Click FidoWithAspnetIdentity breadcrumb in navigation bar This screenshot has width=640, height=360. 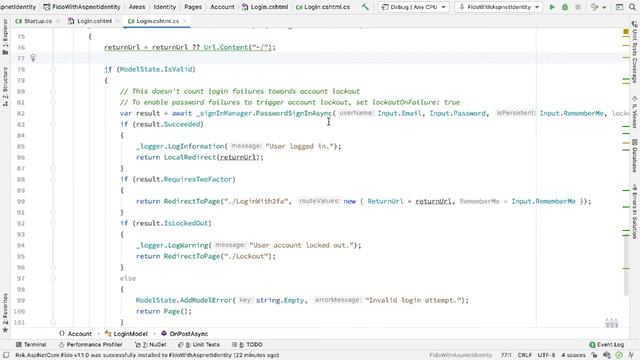point(82,7)
